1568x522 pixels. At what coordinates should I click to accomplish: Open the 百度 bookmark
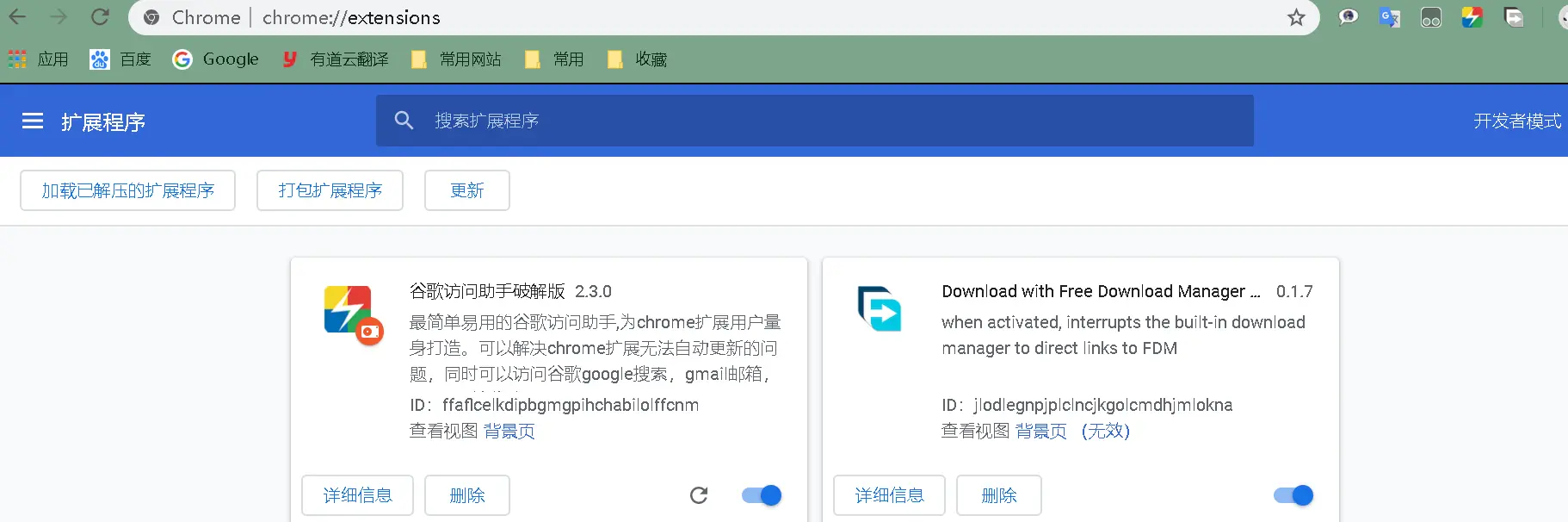point(120,59)
